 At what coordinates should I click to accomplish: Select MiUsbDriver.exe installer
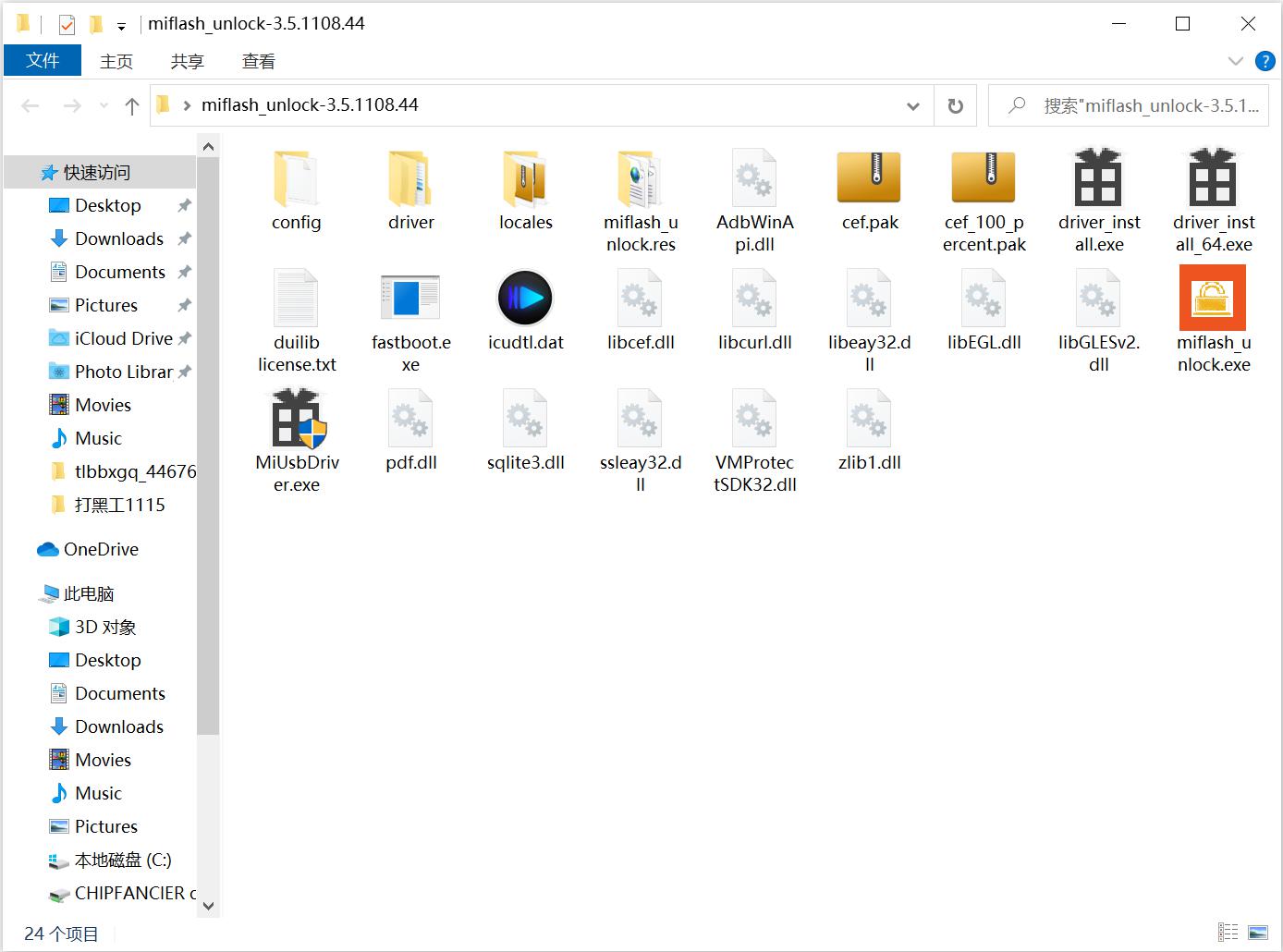click(296, 442)
